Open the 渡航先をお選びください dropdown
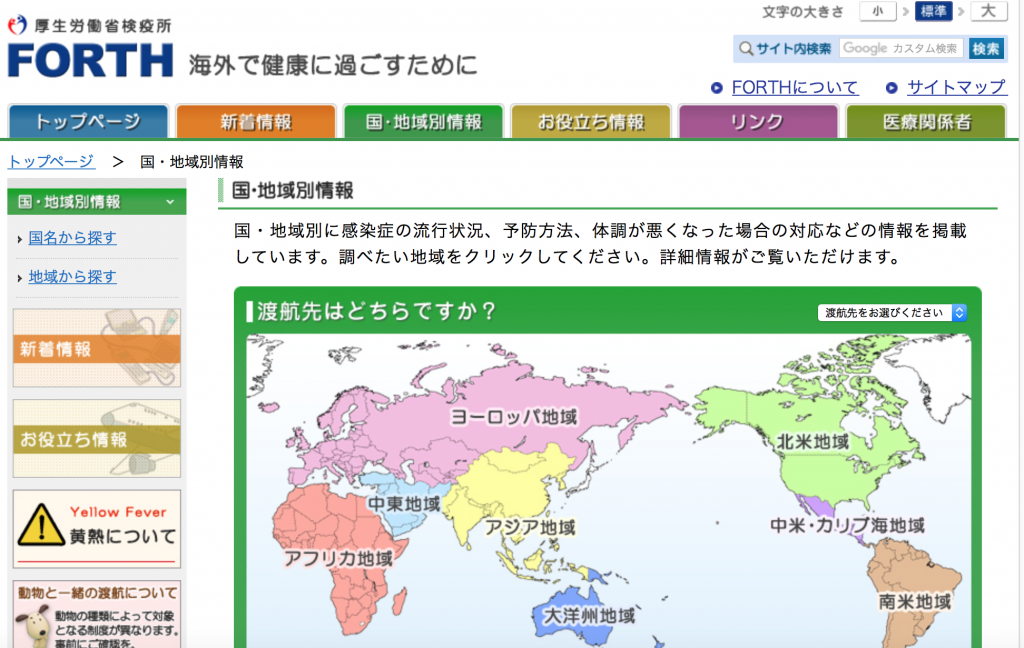 892,313
